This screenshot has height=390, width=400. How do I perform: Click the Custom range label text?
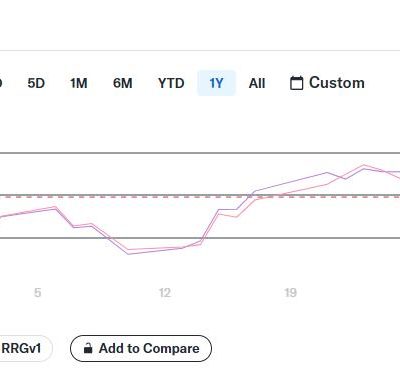tap(337, 83)
